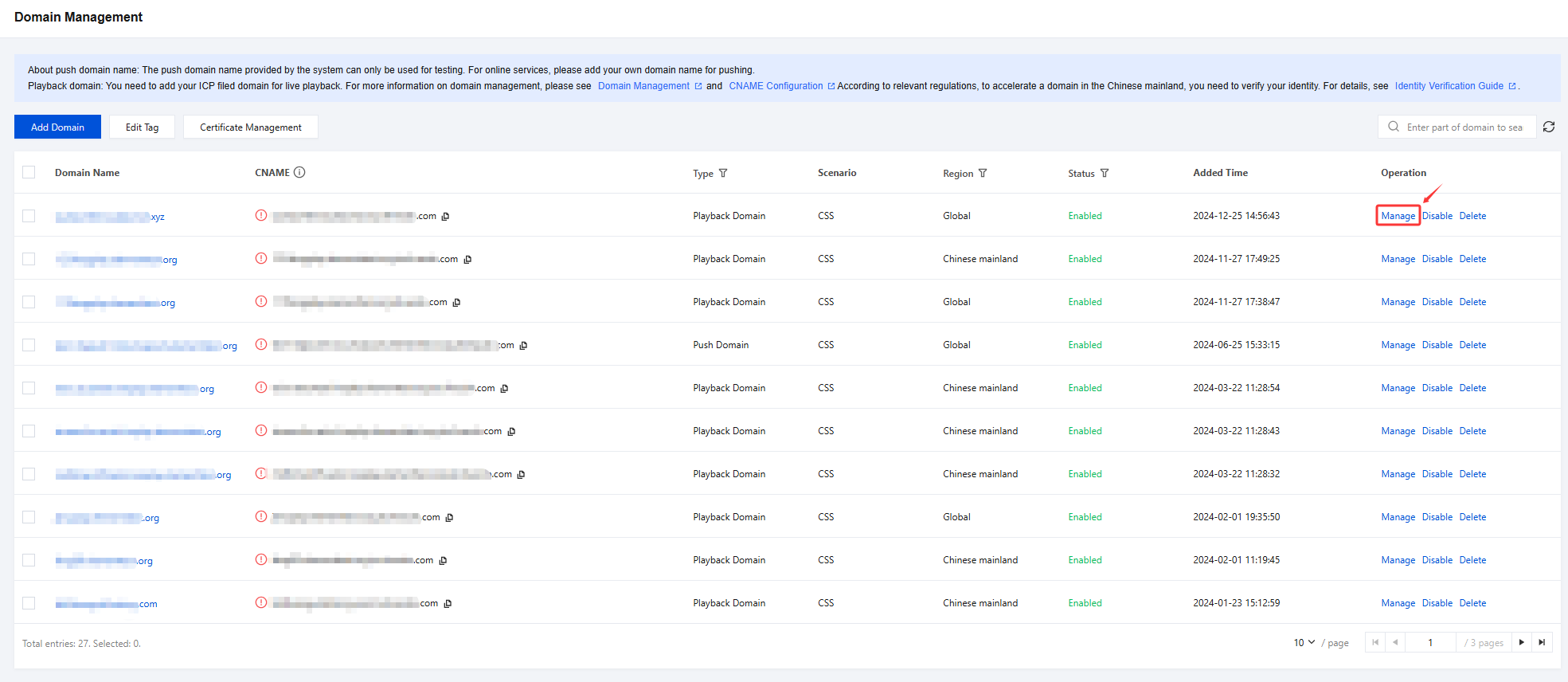Toggle the select-all checkbox in table header
Image resolution: width=1568 pixels, height=682 pixels.
point(29,172)
